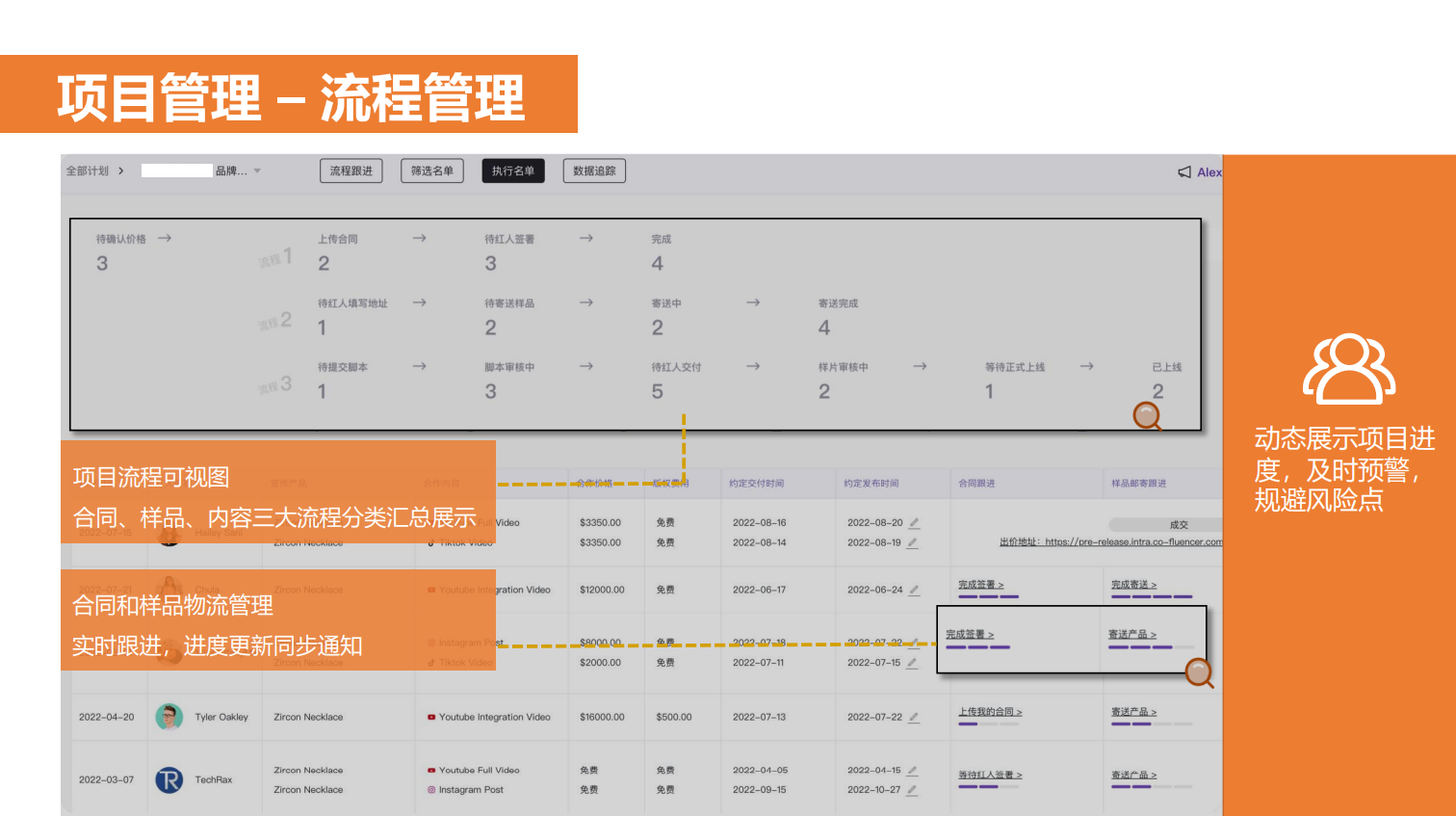This screenshot has width=1456, height=816.
Task: Open the Alex notification message icon top right
Action: [1183, 171]
